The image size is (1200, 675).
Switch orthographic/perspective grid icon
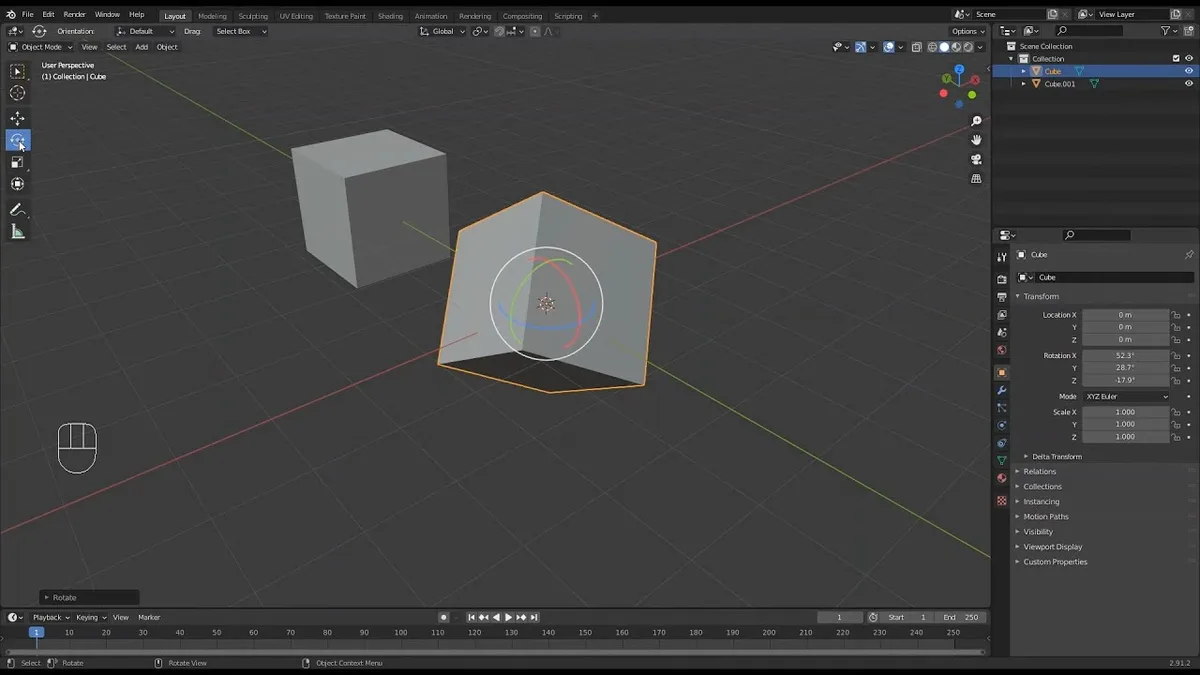976,179
